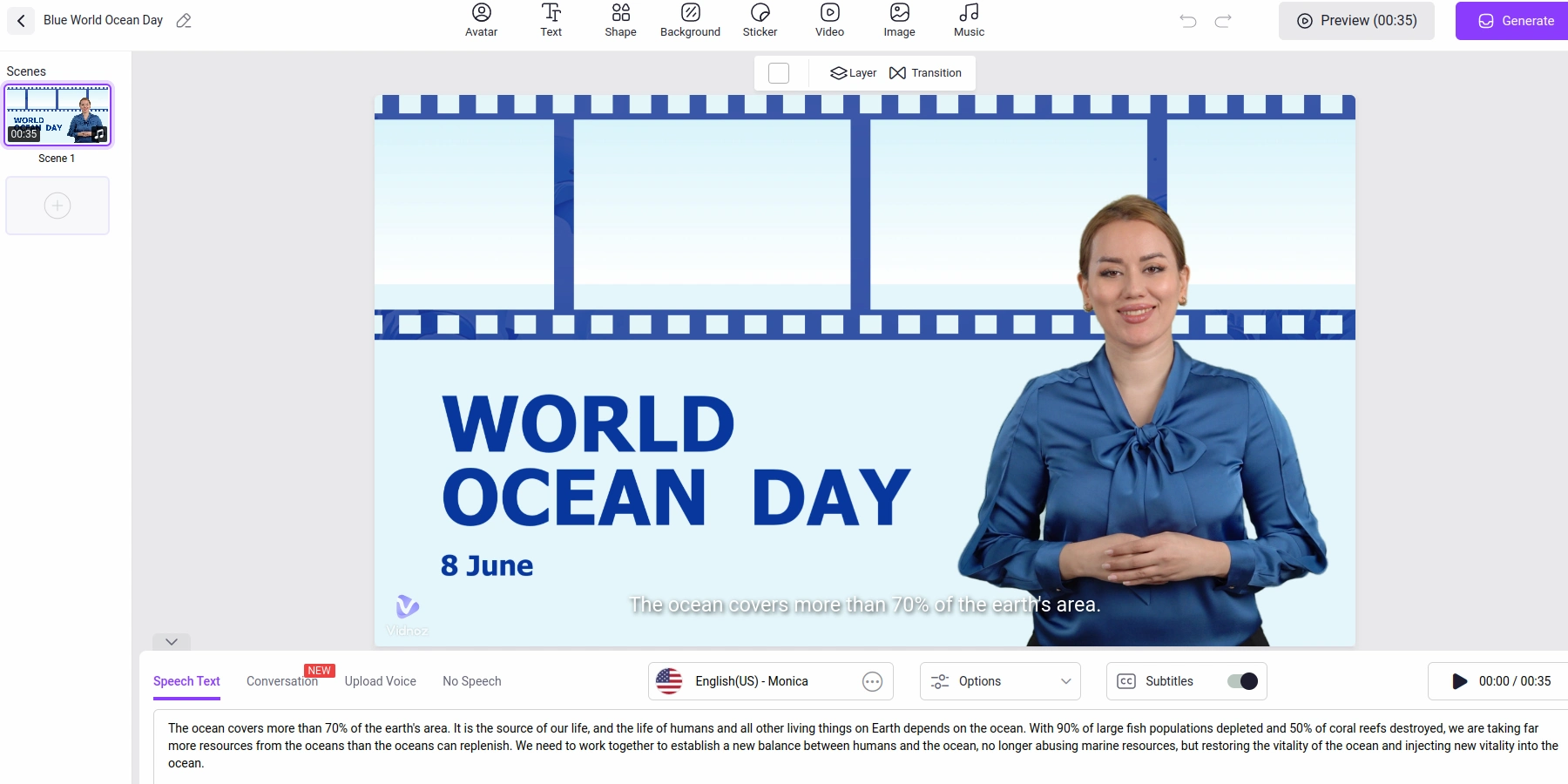Collapse the speech panel with chevron
Image resolution: width=1568 pixels, height=784 pixels.
(172, 642)
